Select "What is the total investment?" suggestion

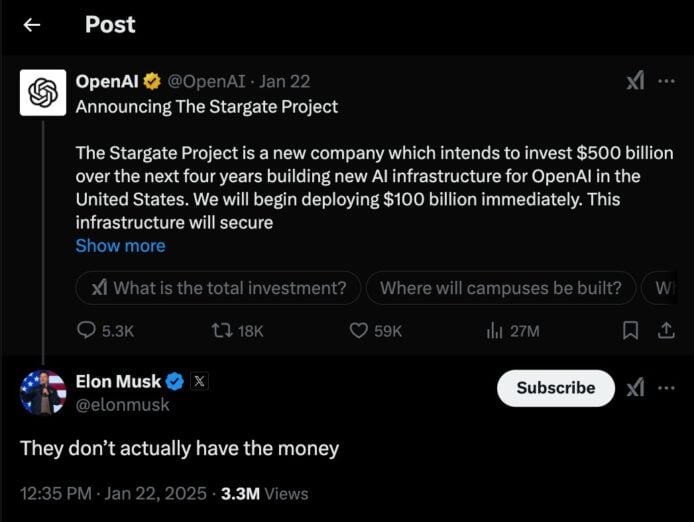218,288
